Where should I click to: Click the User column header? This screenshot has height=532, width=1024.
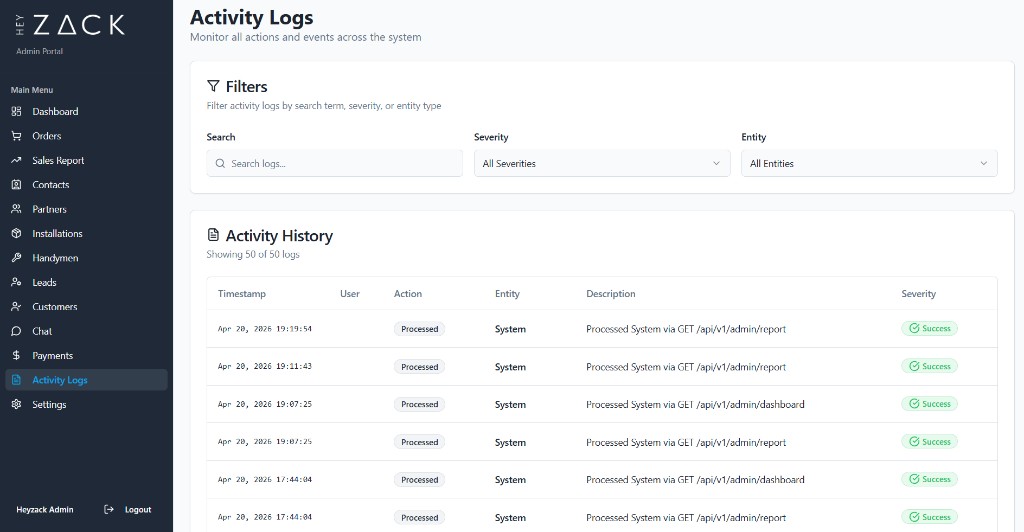coord(350,294)
